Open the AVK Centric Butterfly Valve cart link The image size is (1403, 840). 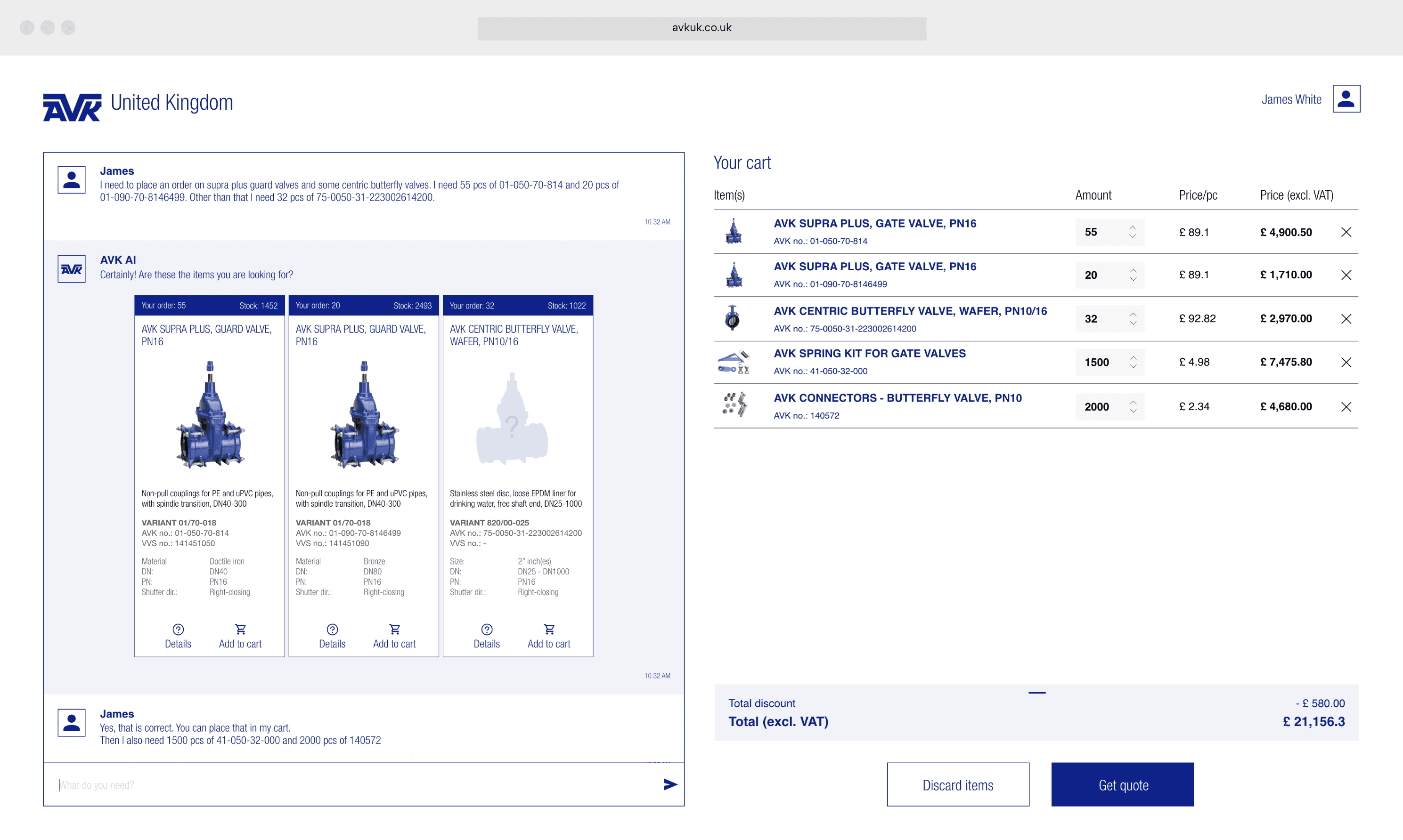(910, 311)
